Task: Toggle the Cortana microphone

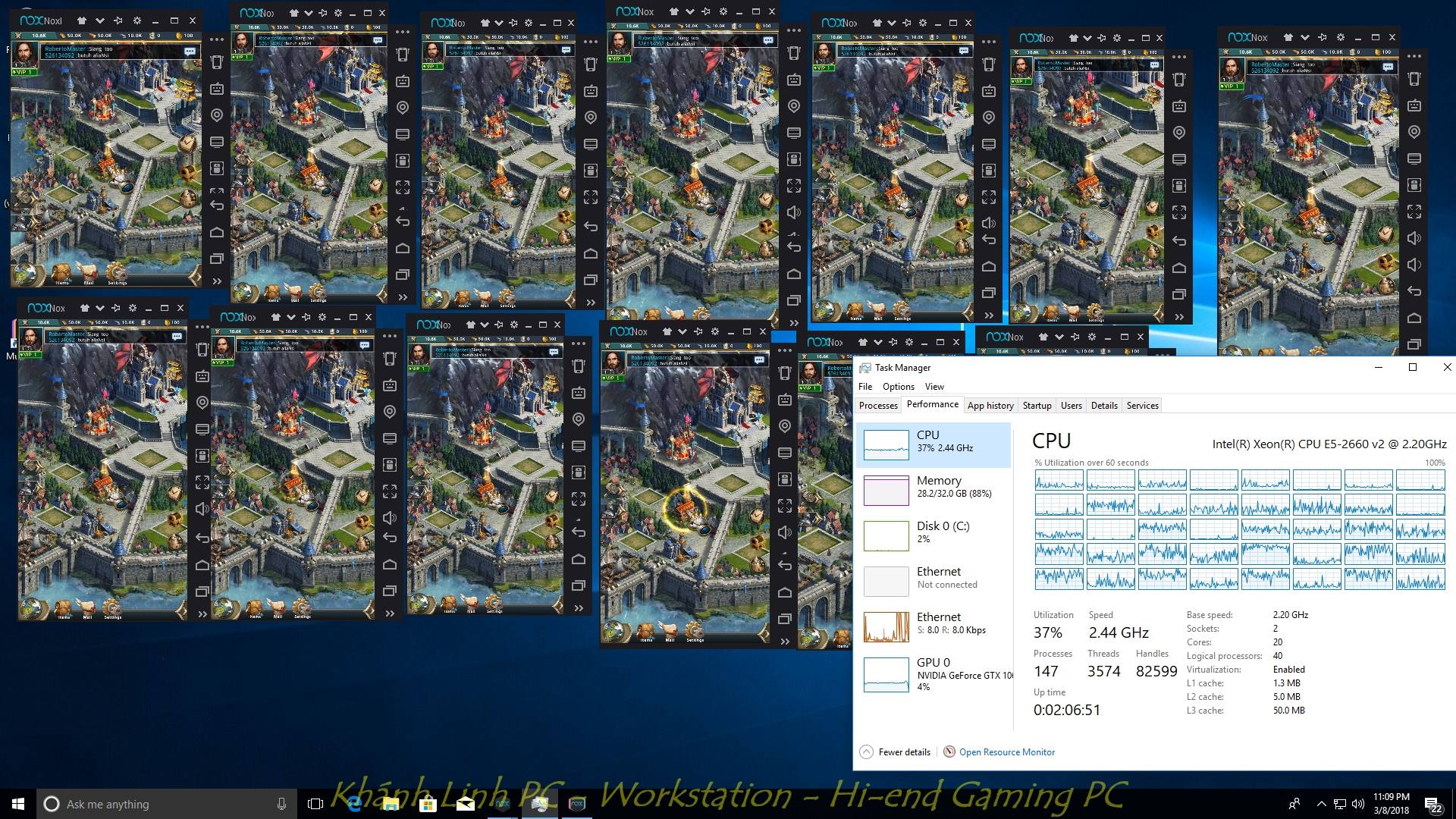Action: point(281,804)
